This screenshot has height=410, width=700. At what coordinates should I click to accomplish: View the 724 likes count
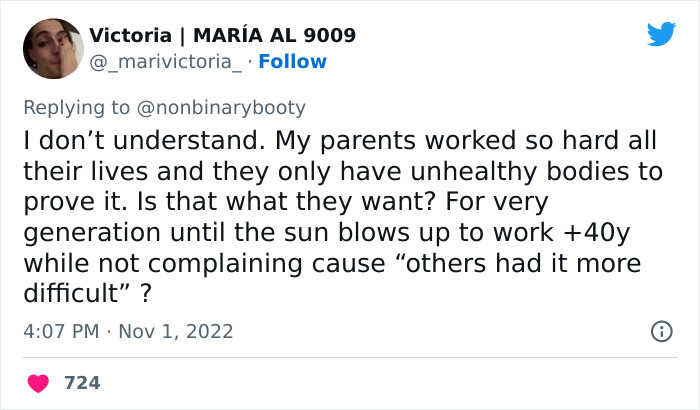82,383
